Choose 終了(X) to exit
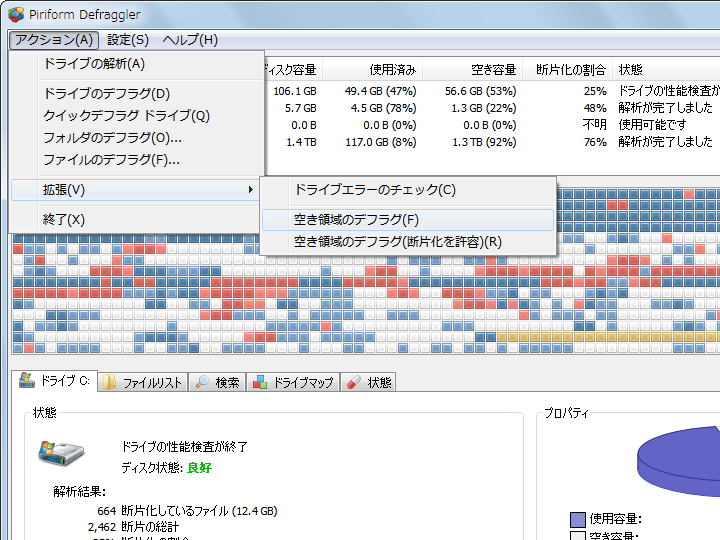Viewport: 720px width, 540px height. coord(137,219)
